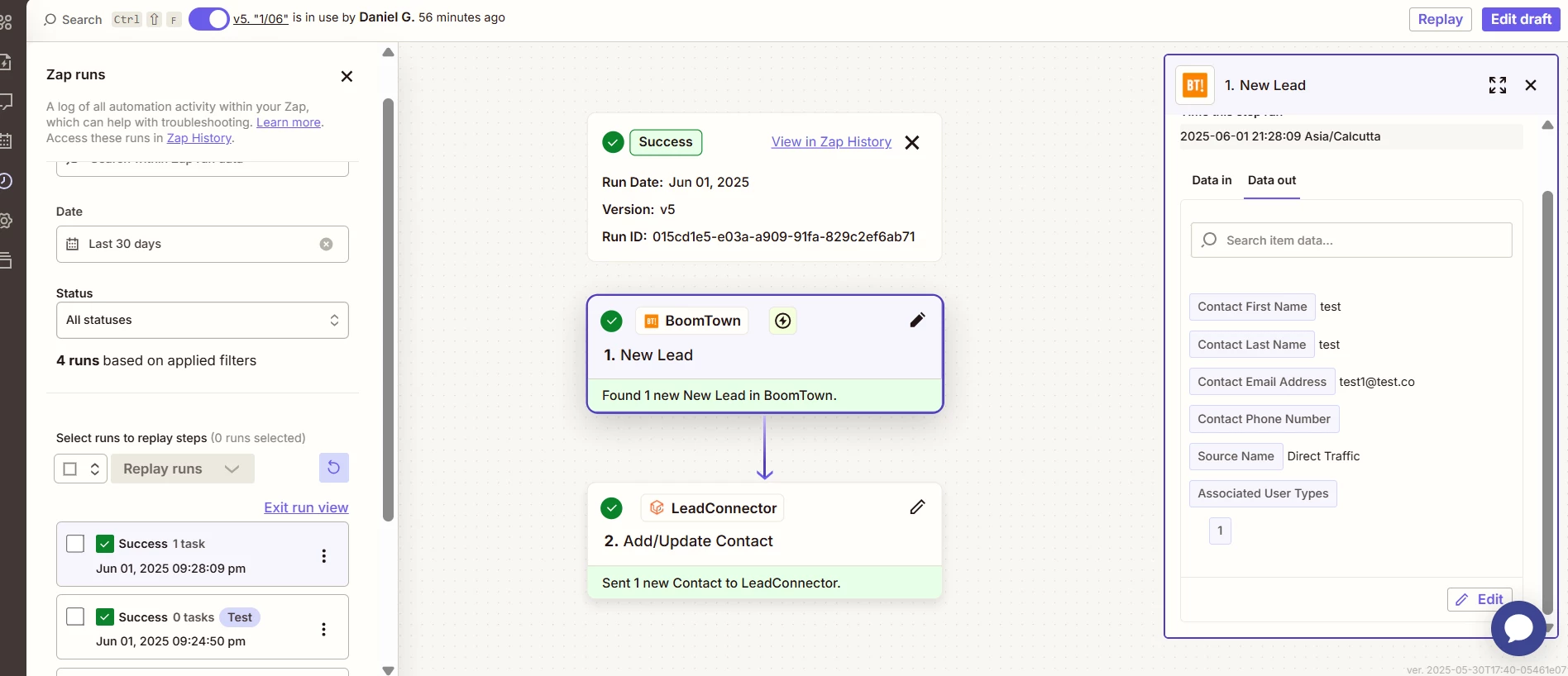Open View in Zap History link

831,142
